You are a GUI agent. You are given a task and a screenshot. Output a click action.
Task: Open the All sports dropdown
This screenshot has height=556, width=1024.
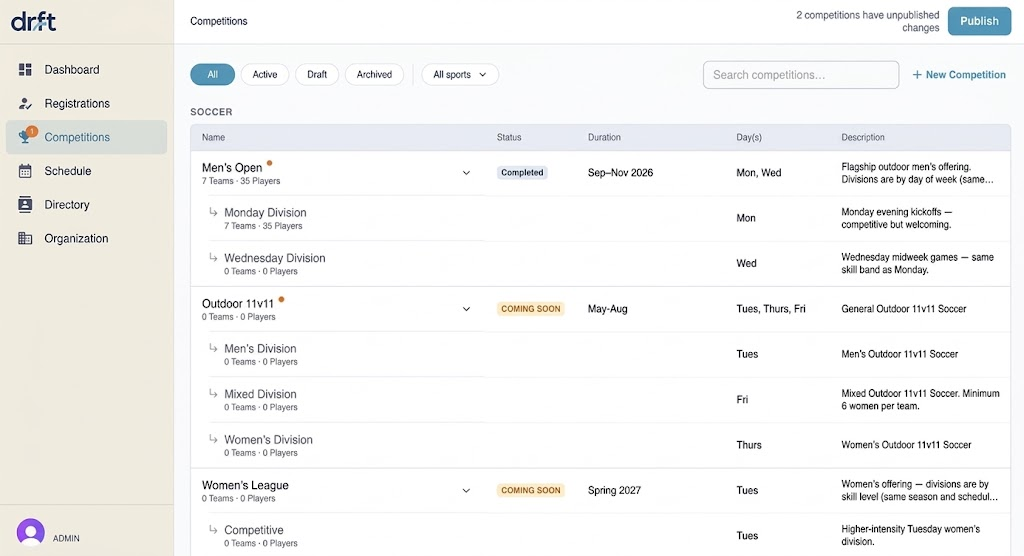[460, 74]
